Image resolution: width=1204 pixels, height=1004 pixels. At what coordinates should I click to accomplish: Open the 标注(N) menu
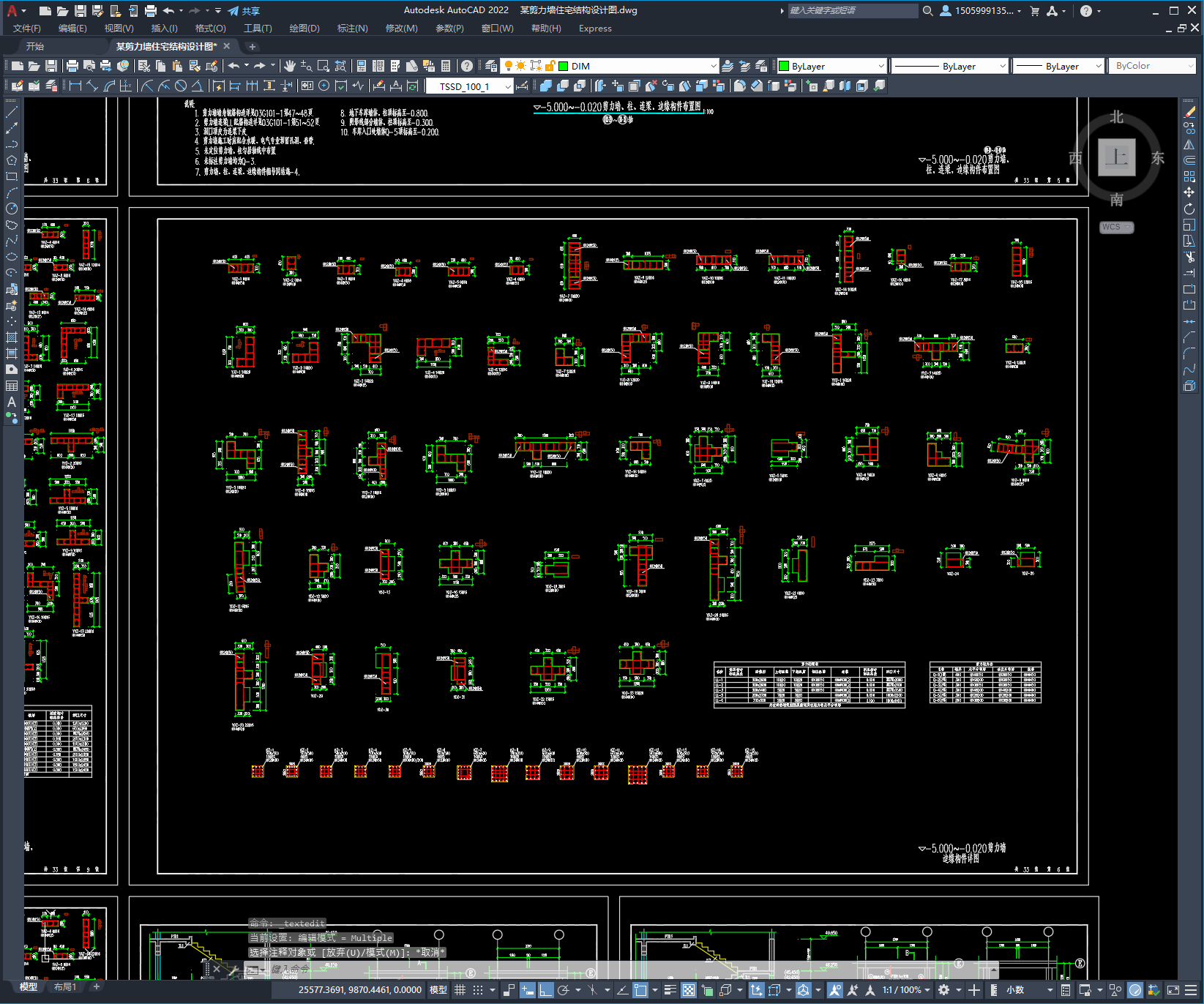click(x=352, y=28)
